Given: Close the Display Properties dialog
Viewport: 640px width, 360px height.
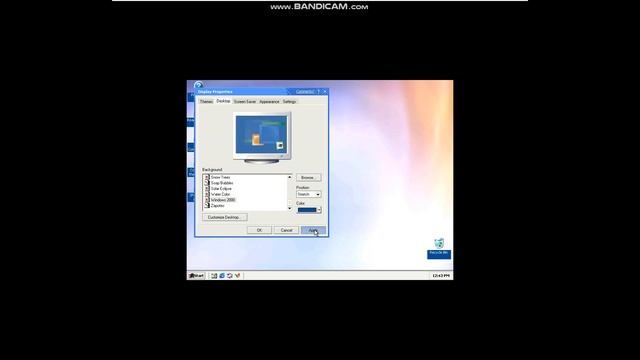Looking at the screenshot, I should click(x=325, y=91).
